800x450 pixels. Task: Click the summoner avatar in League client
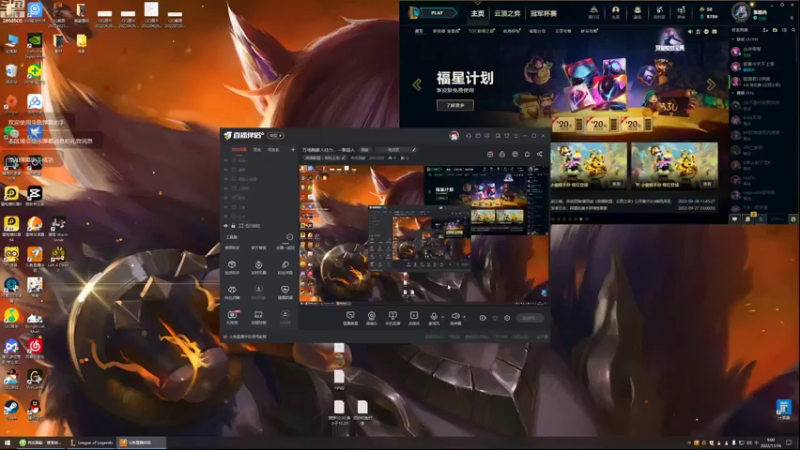[x=740, y=12]
